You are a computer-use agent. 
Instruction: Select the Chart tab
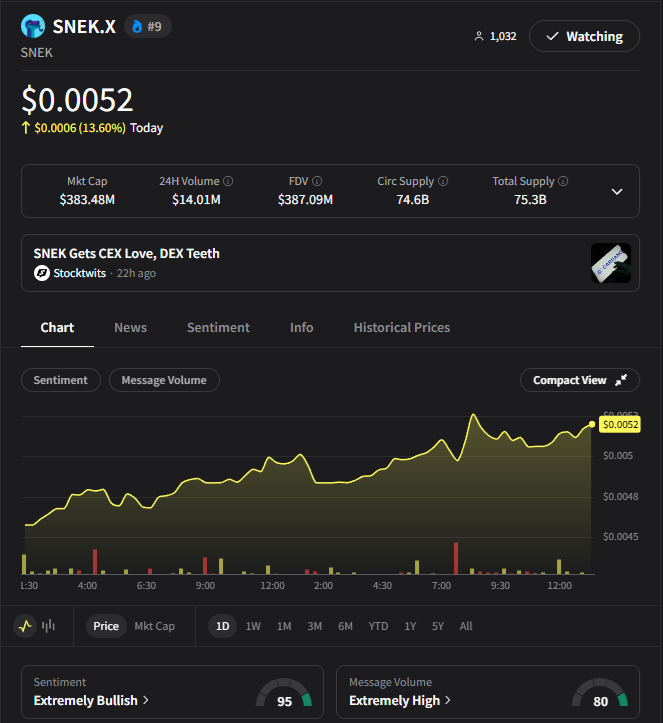click(x=57, y=327)
